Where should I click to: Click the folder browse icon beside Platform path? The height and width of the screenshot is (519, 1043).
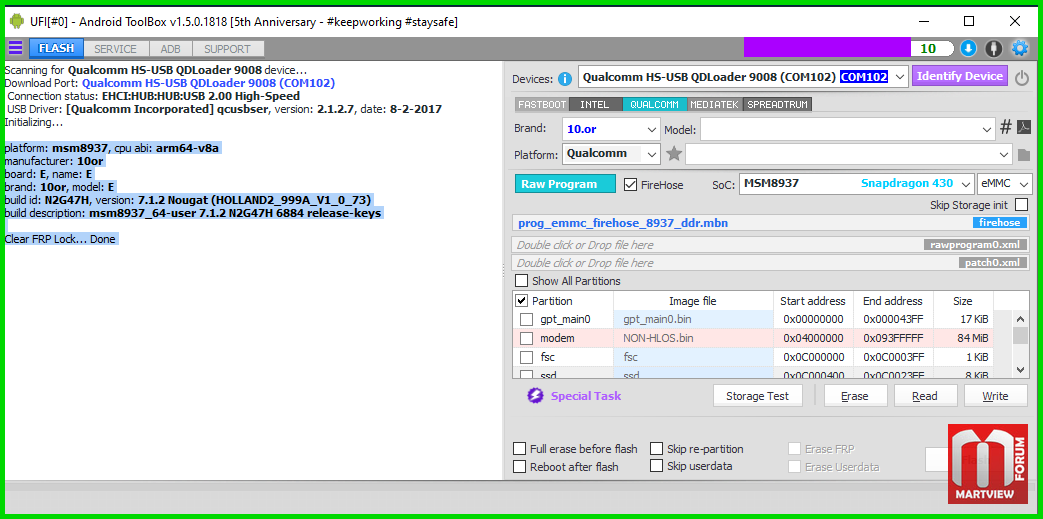(1024, 155)
